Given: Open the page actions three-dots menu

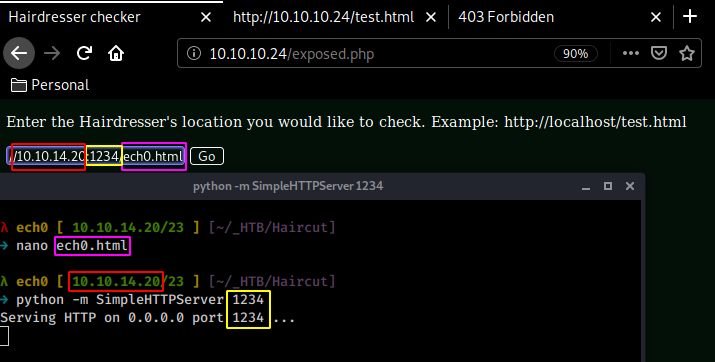Looking at the screenshot, I should (x=631, y=53).
